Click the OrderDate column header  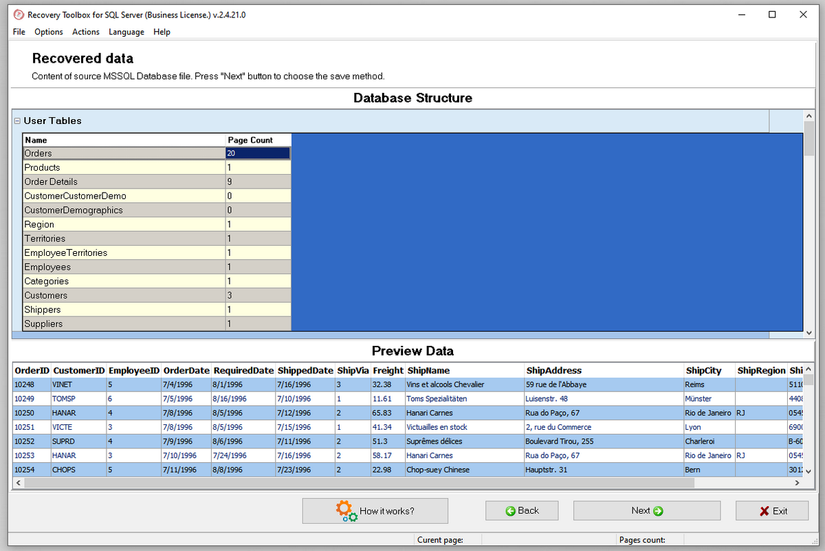[x=186, y=370]
